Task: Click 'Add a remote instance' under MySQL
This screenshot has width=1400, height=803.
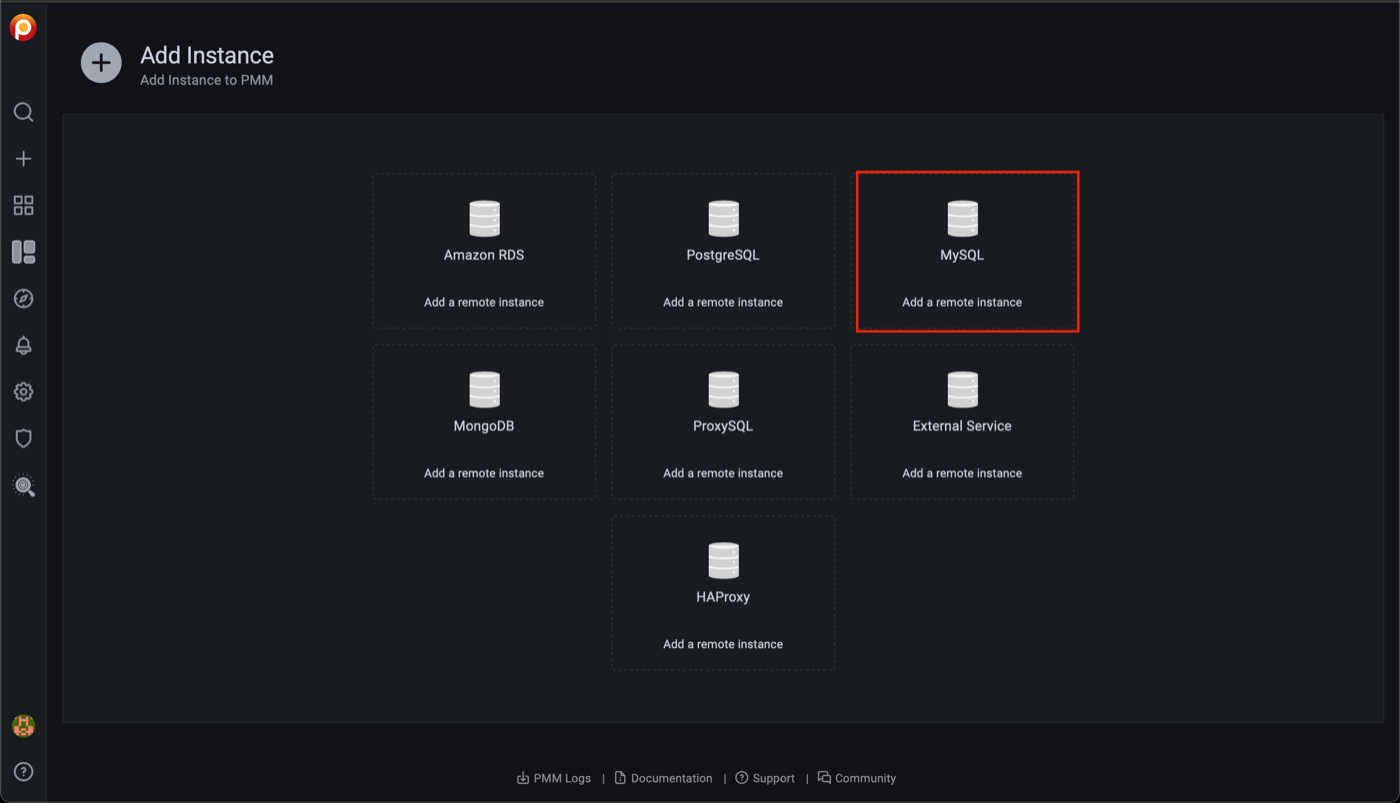Action: coord(962,302)
